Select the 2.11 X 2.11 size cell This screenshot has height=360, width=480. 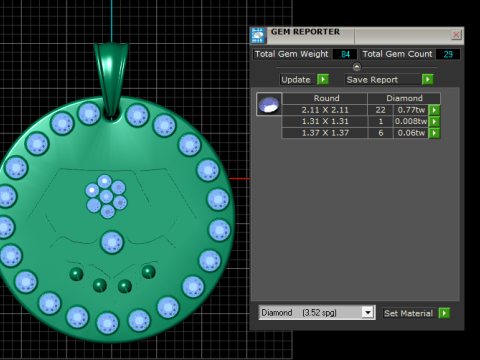325,110
